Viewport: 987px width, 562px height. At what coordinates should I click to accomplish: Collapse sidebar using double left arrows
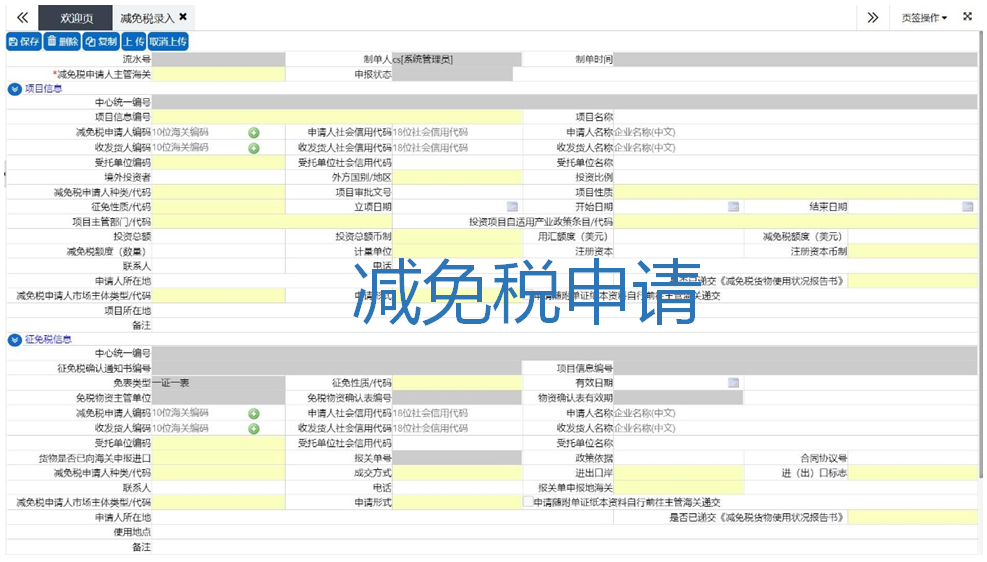[22, 17]
